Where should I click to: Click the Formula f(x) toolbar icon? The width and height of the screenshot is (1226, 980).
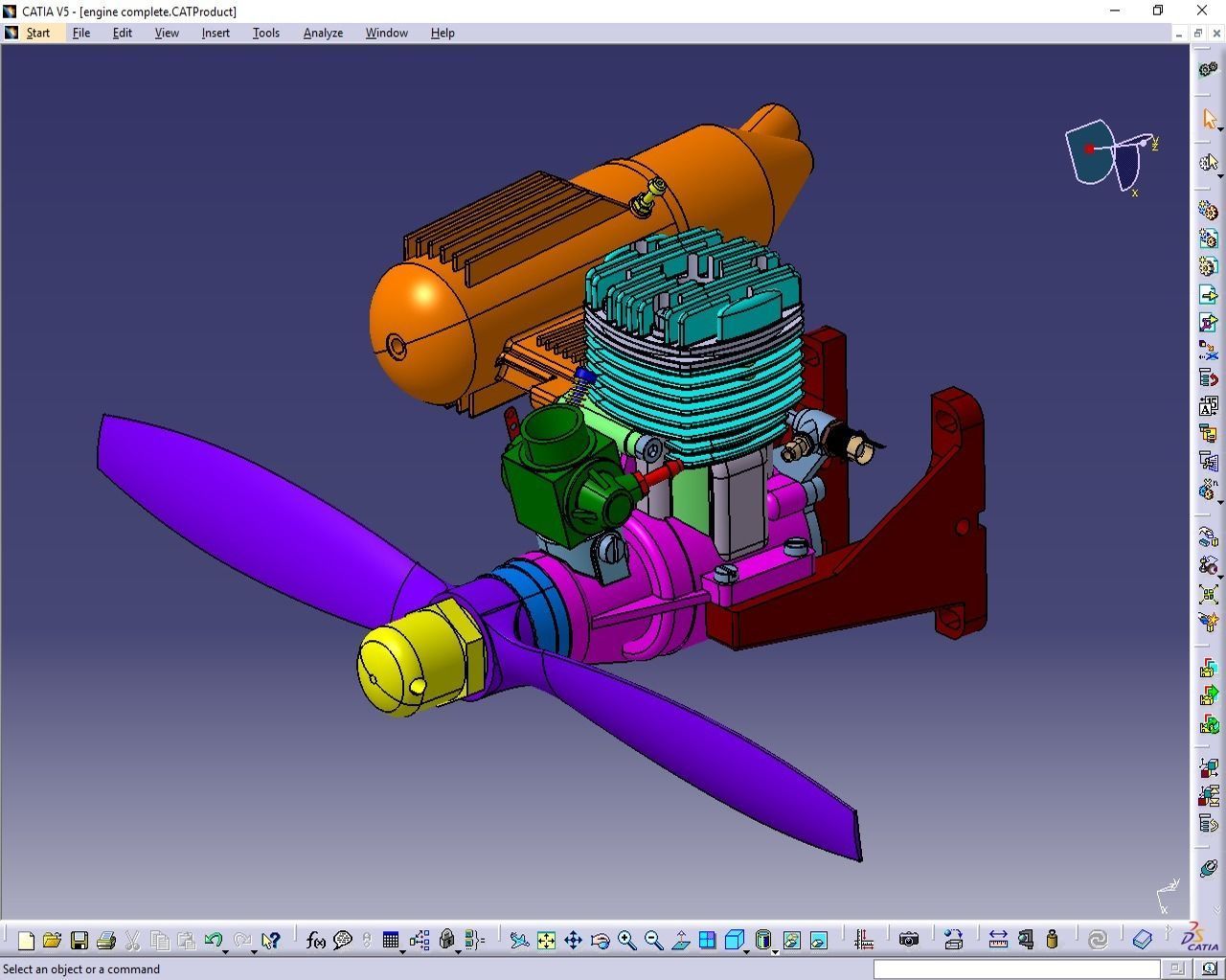click(x=316, y=940)
